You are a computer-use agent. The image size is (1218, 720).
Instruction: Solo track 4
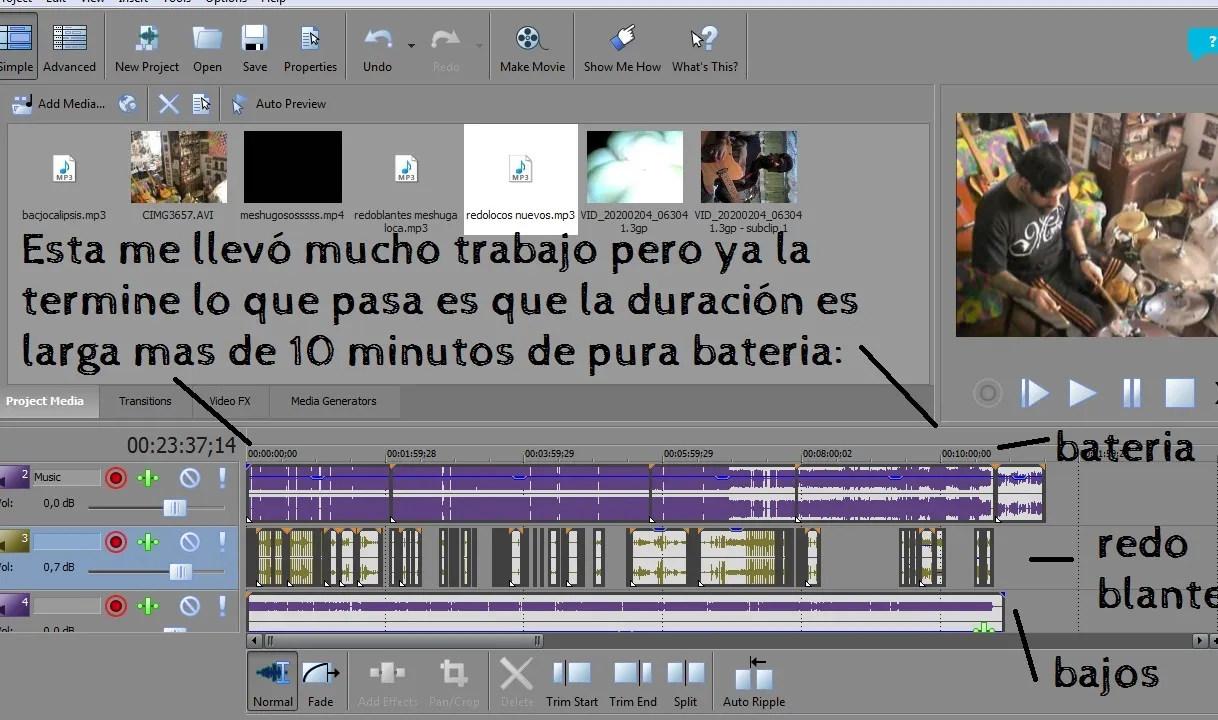222,606
